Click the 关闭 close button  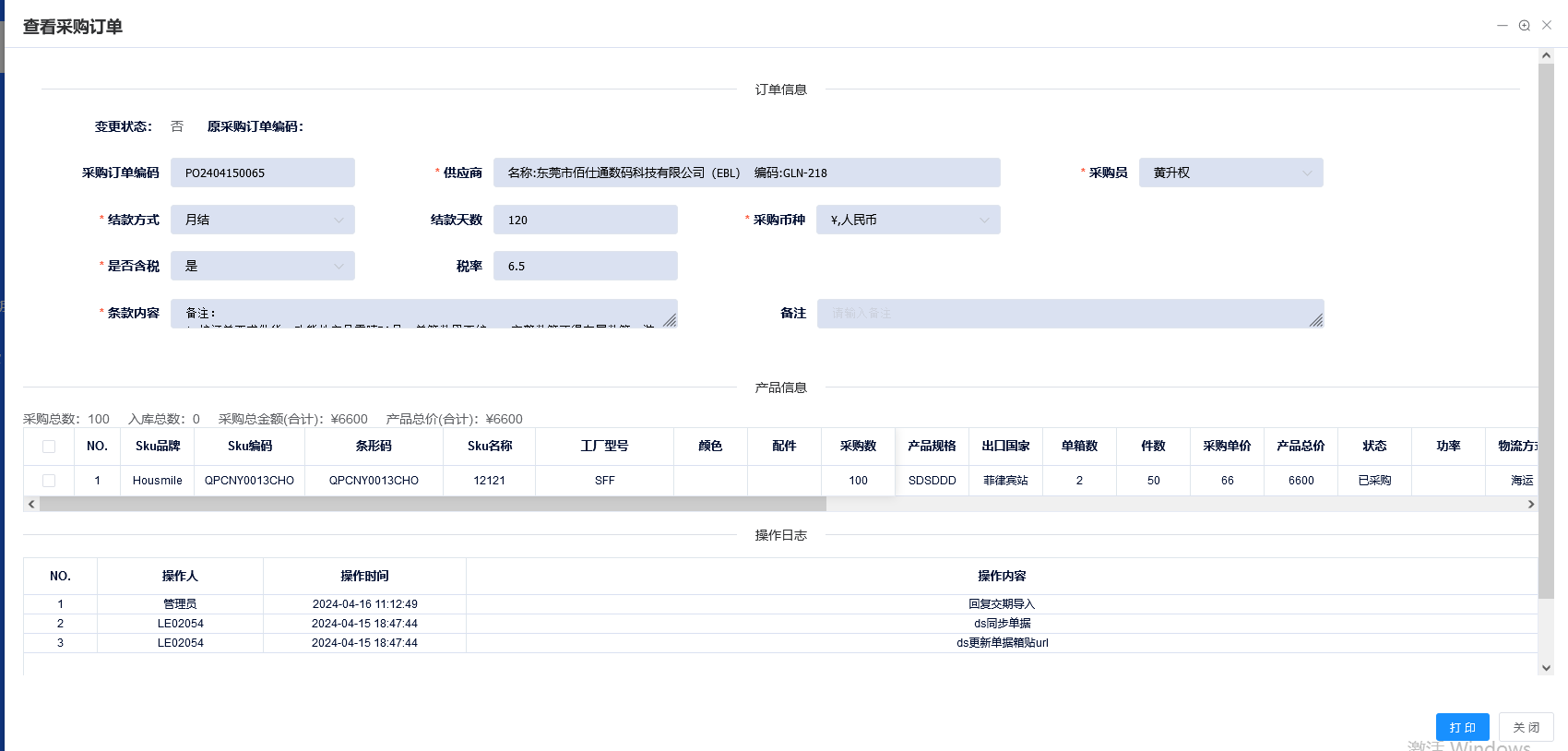coord(1526,727)
